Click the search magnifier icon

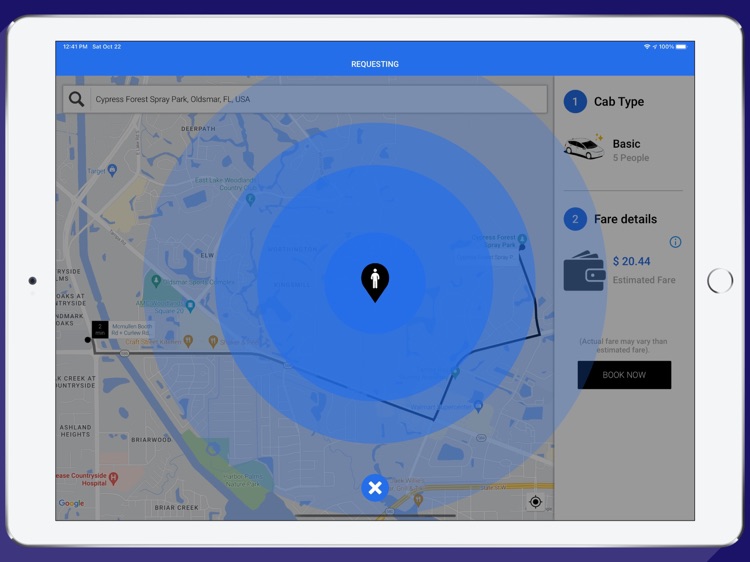(76, 99)
